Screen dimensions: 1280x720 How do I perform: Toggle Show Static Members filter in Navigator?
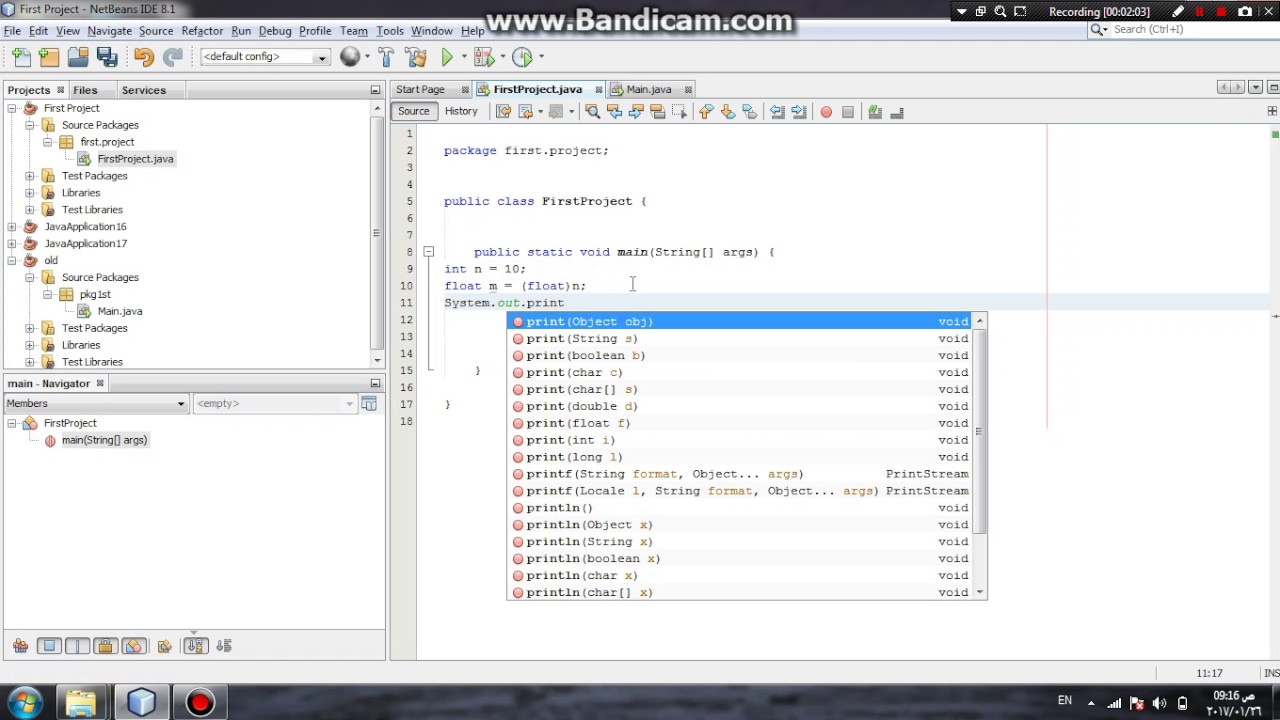click(77, 646)
